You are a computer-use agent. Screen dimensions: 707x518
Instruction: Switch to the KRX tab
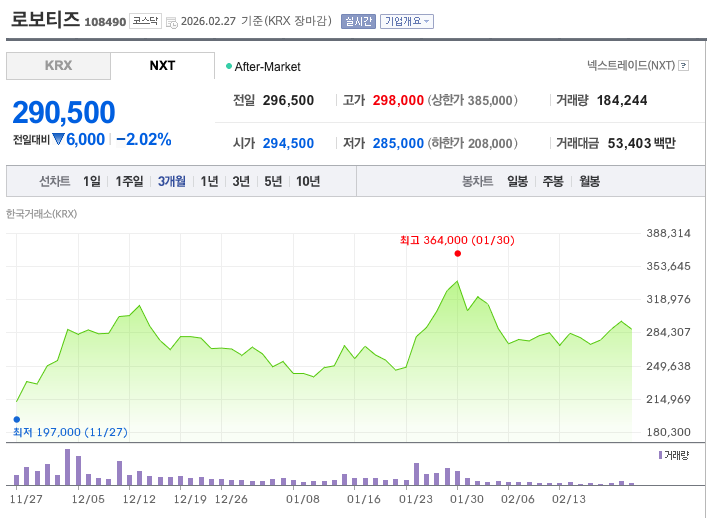(x=59, y=66)
